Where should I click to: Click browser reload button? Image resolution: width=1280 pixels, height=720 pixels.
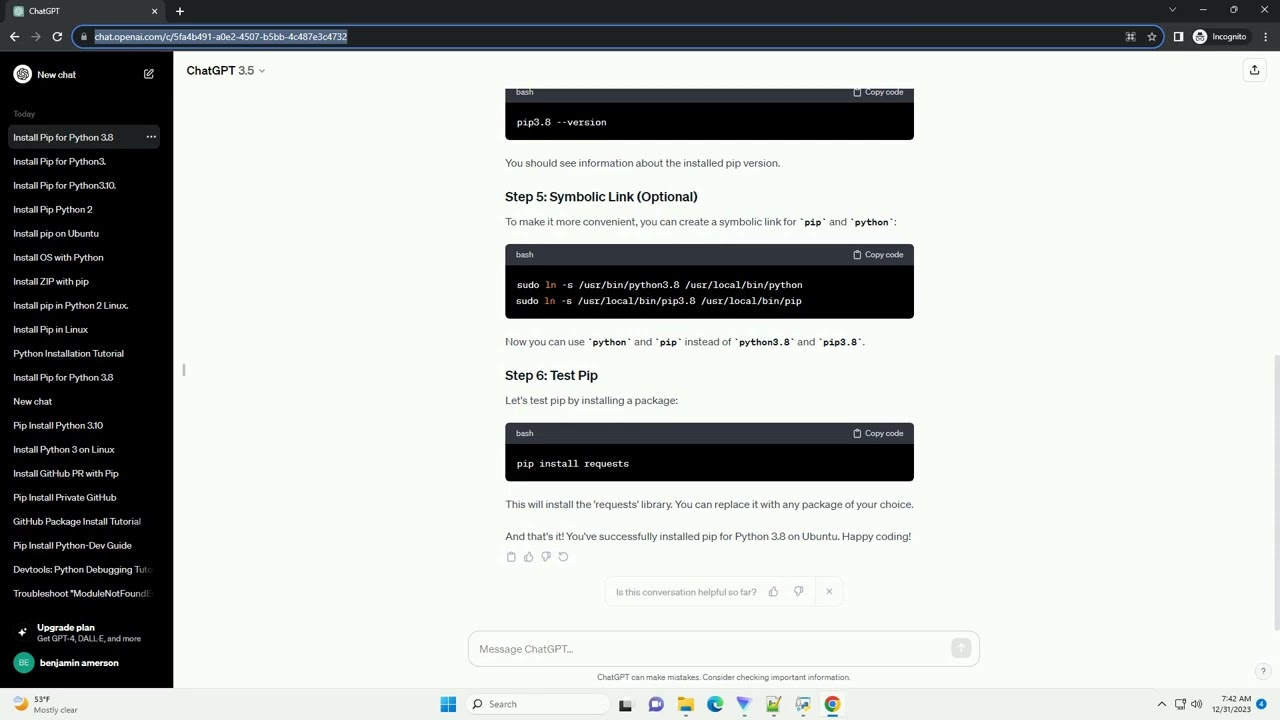point(57,37)
